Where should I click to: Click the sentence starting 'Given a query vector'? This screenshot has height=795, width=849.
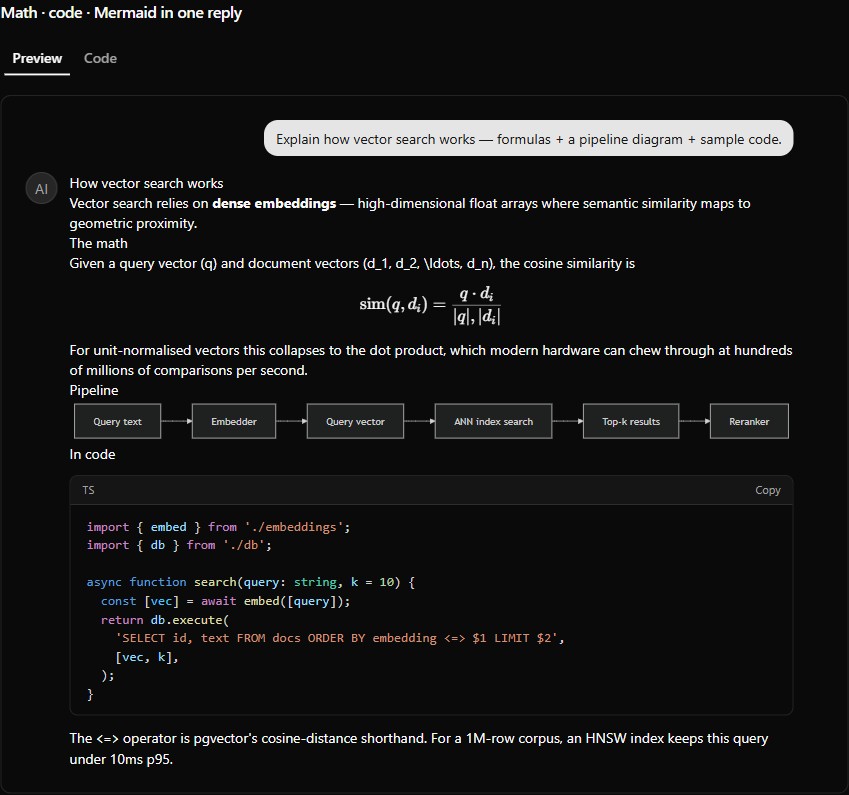tap(352, 264)
